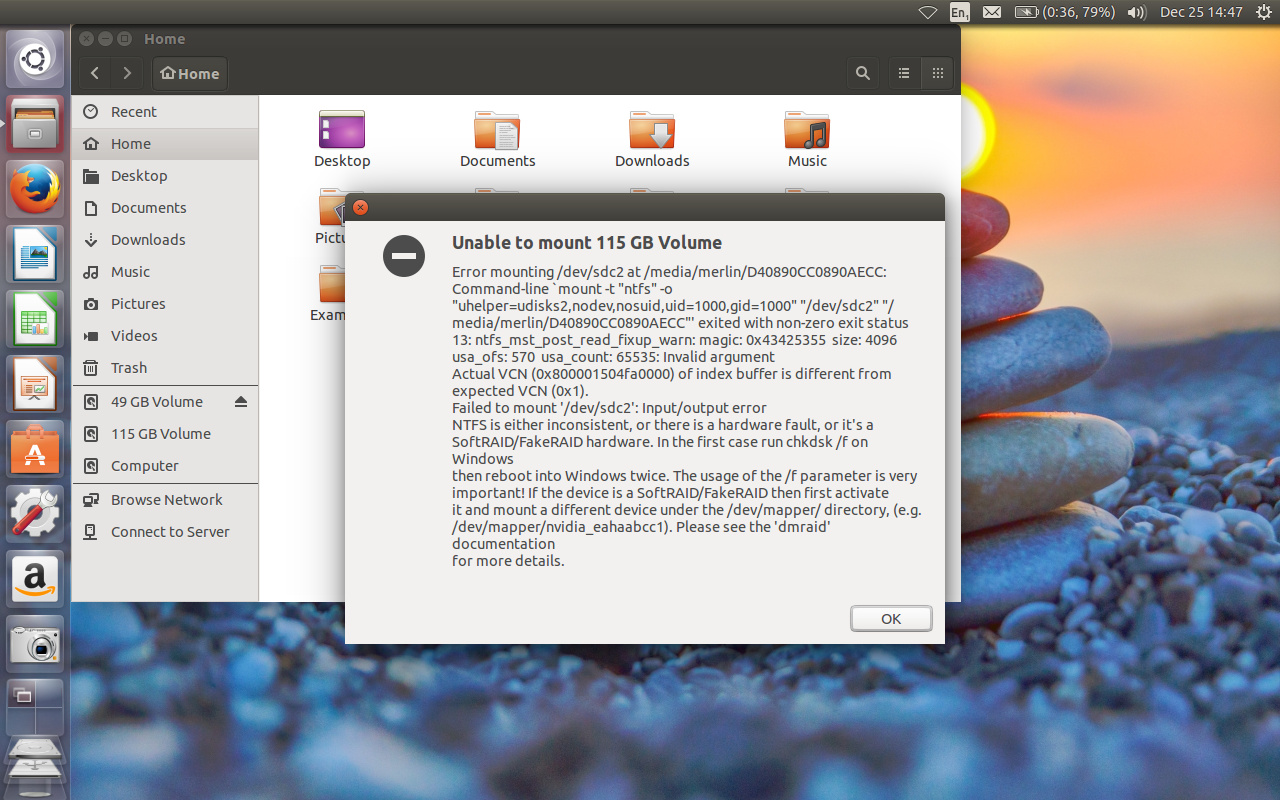The height and width of the screenshot is (800, 1280).
Task: Go forward in Files navigation
Action: point(127,73)
